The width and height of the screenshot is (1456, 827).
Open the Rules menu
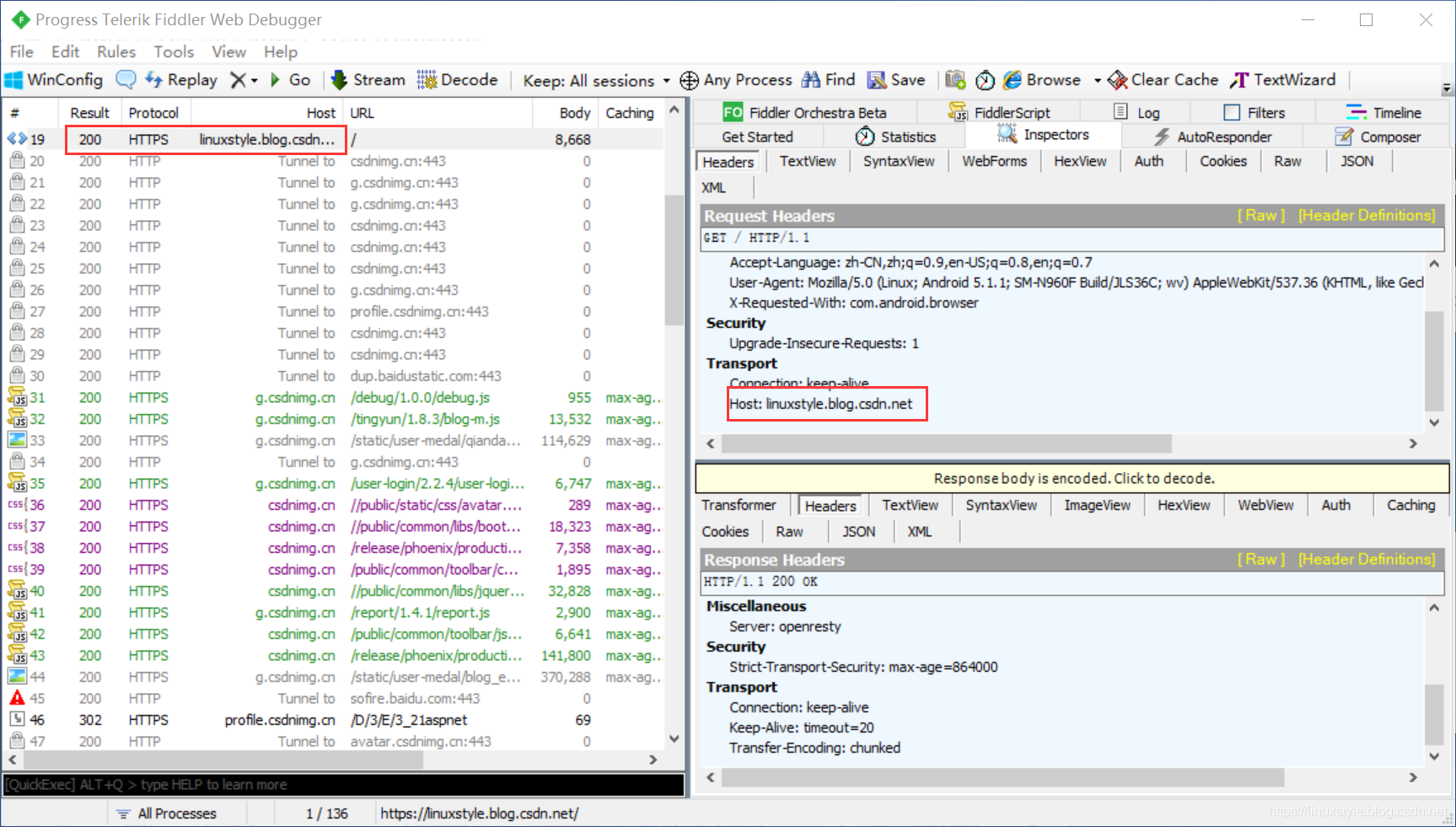[x=116, y=51]
